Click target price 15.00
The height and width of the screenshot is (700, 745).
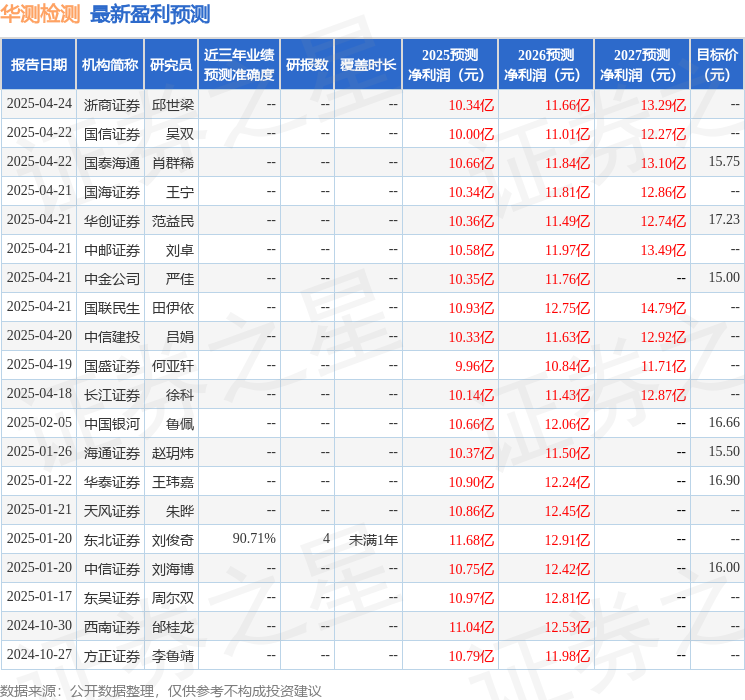coord(724,278)
